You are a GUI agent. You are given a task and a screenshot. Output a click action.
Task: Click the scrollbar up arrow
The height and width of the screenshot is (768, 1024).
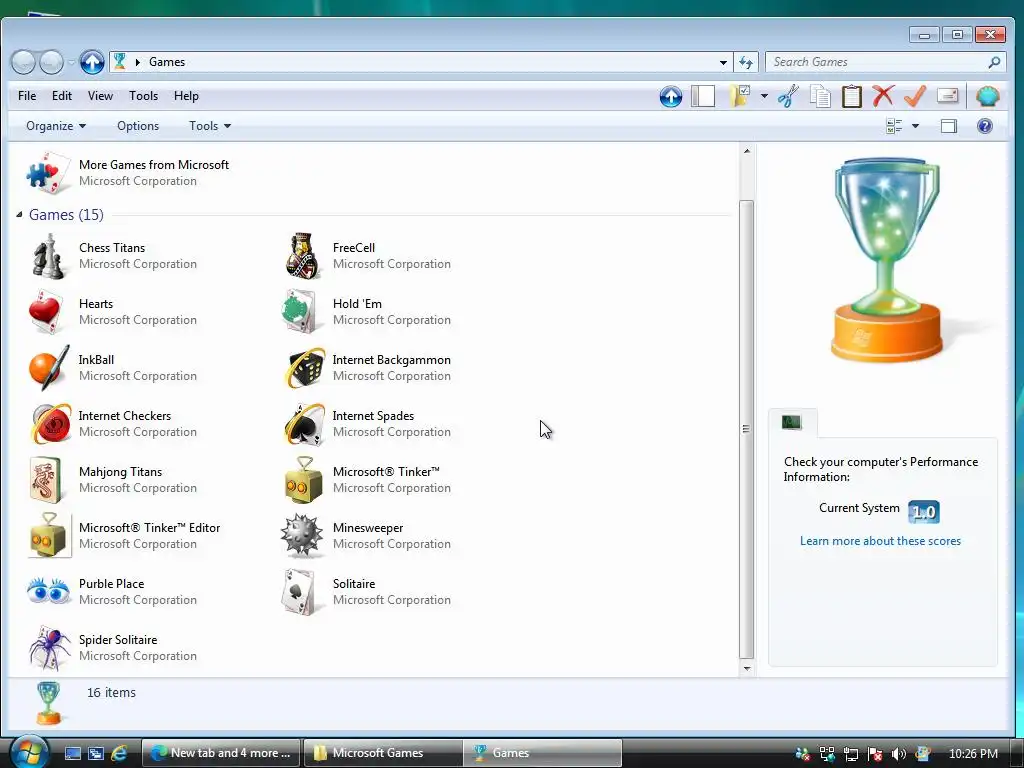(746, 151)
